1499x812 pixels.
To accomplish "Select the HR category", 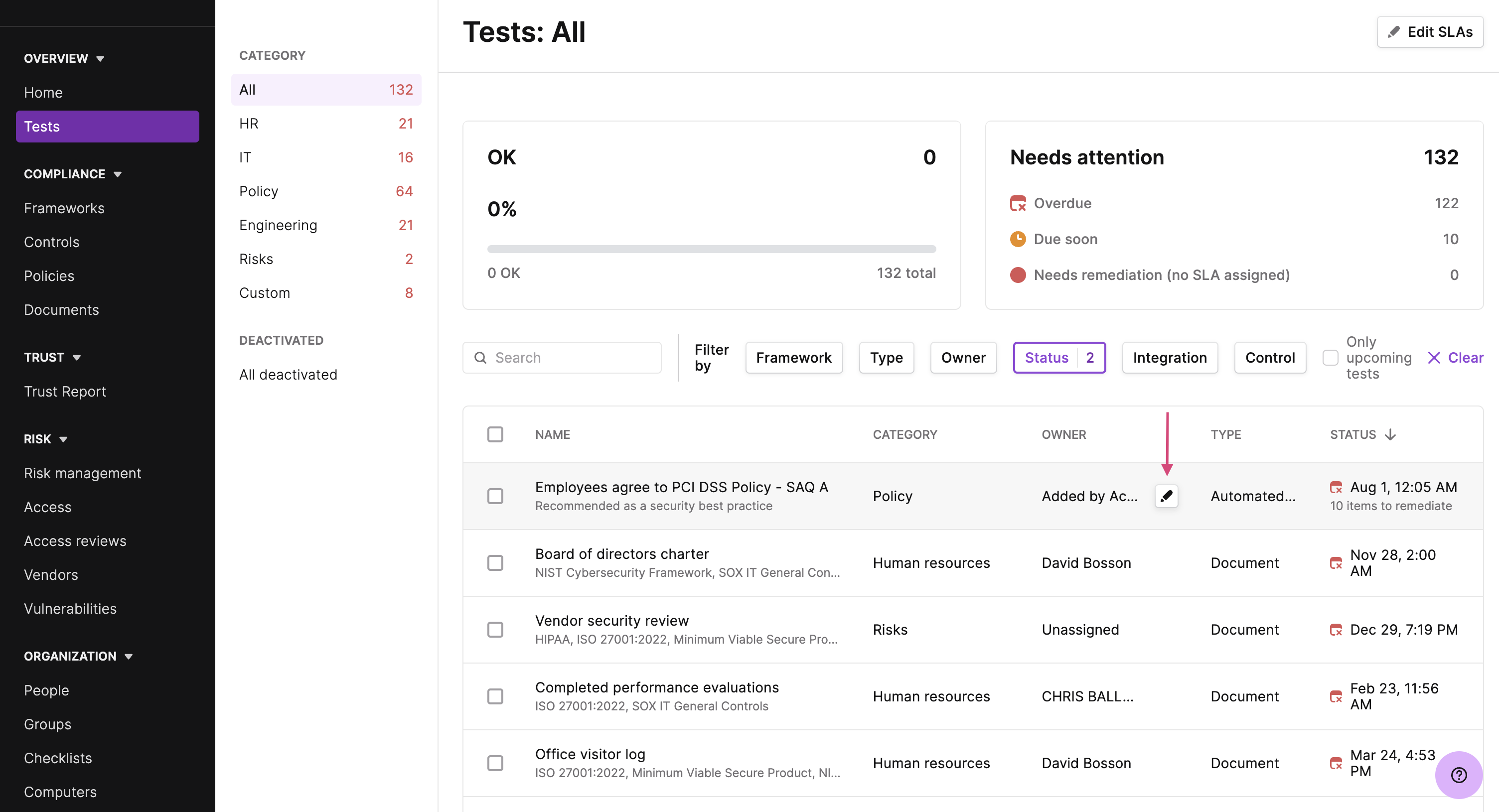I will pyautogui.click(x=326, y=124).
